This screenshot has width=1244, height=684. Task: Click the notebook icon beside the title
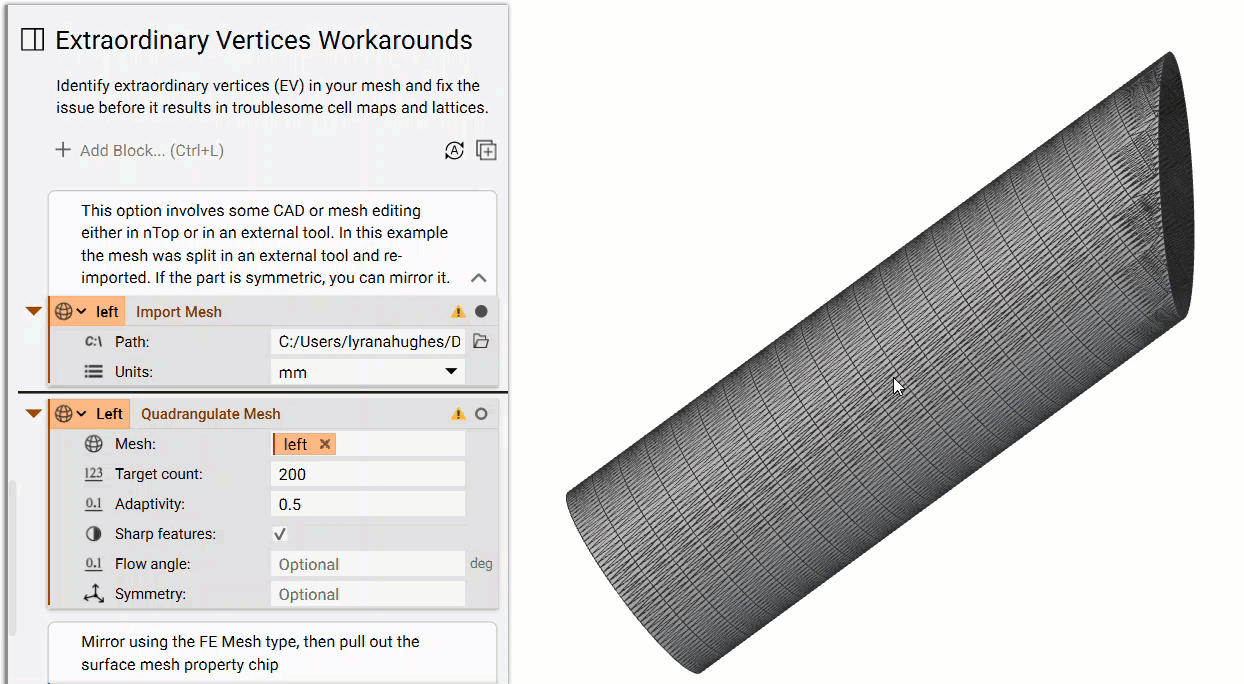pos(31,39)
